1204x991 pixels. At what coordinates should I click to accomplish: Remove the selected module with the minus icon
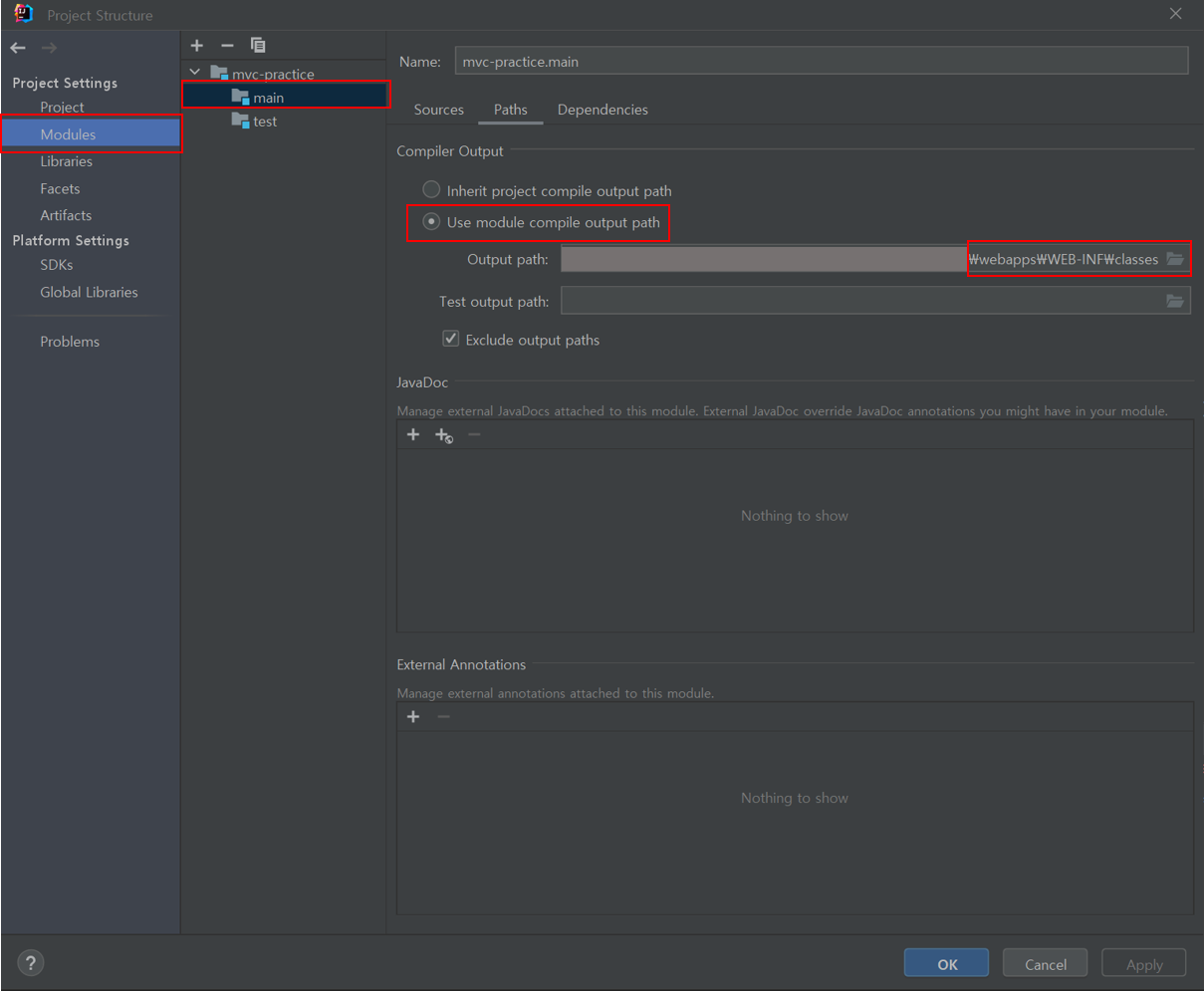click(x=227, y=45)
